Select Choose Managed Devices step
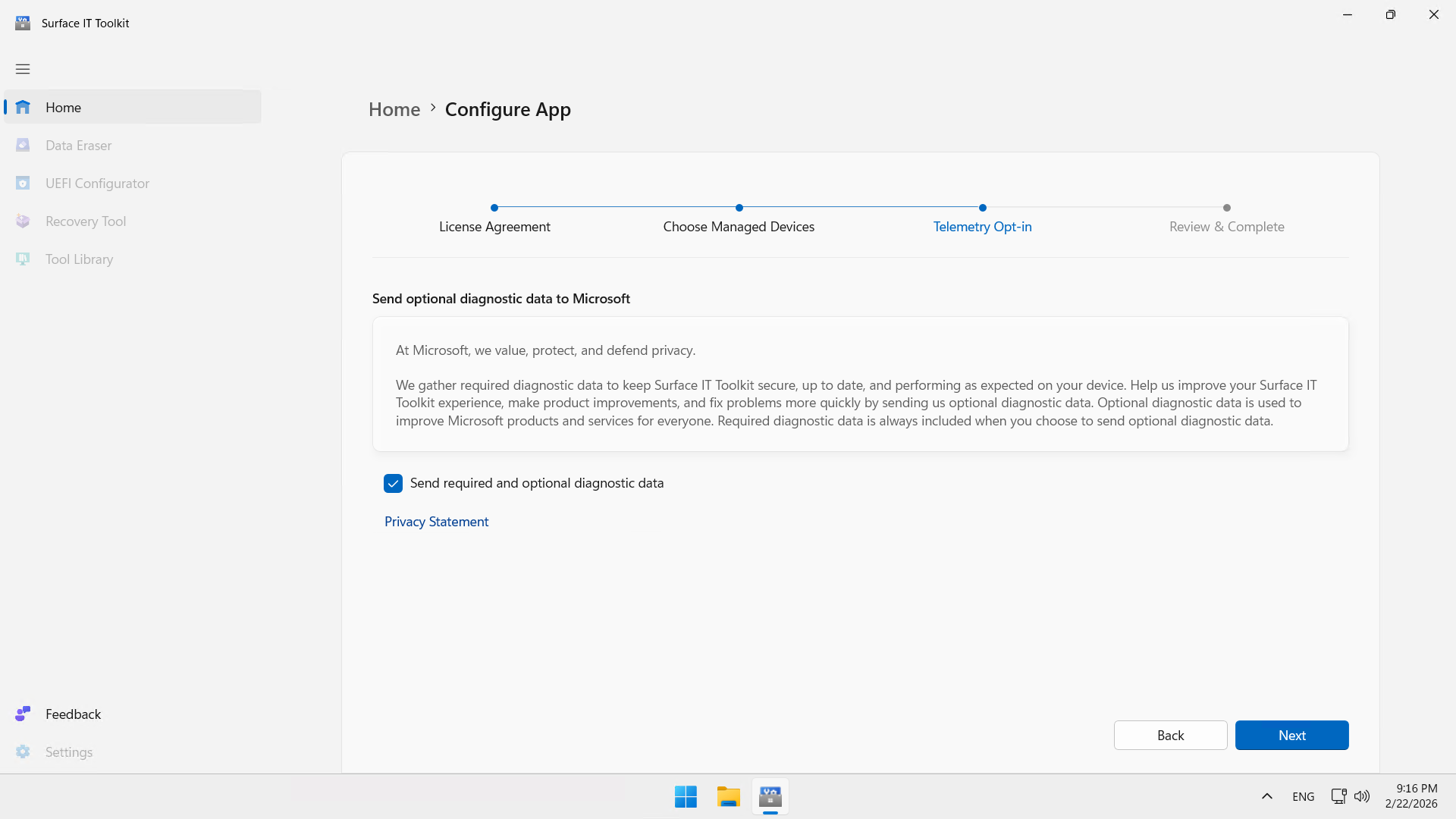This screenshot has width=1456, height=819. click(739, 226)
